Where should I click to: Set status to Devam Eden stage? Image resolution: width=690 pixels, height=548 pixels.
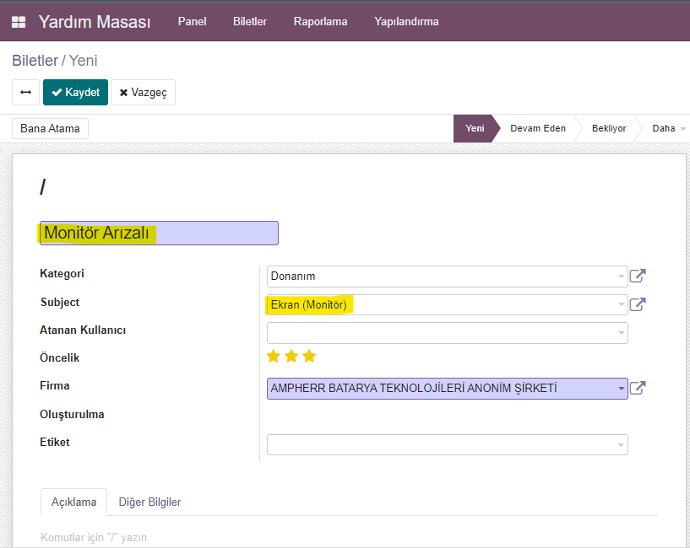(537, 129)
